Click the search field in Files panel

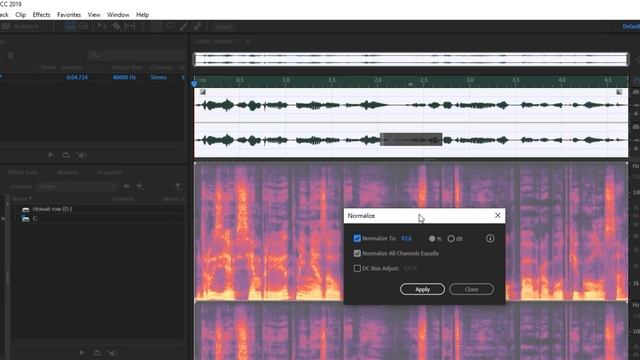[135, 55]
